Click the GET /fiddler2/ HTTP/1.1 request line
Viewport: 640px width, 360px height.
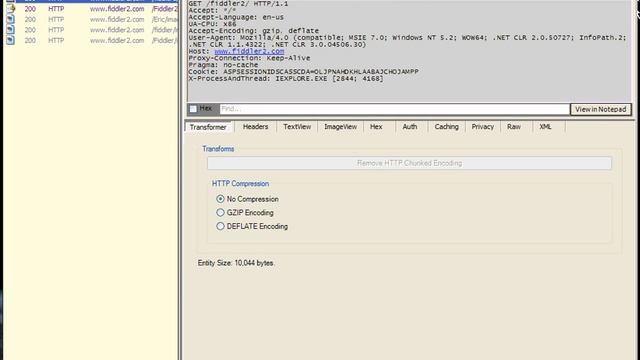coord(238,3)
